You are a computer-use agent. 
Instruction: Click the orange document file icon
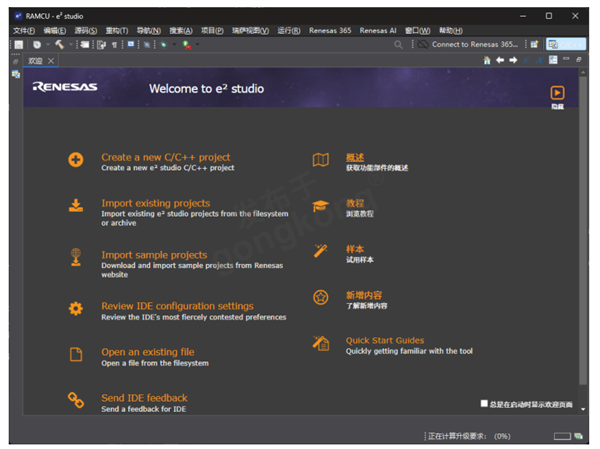point(76,354)
